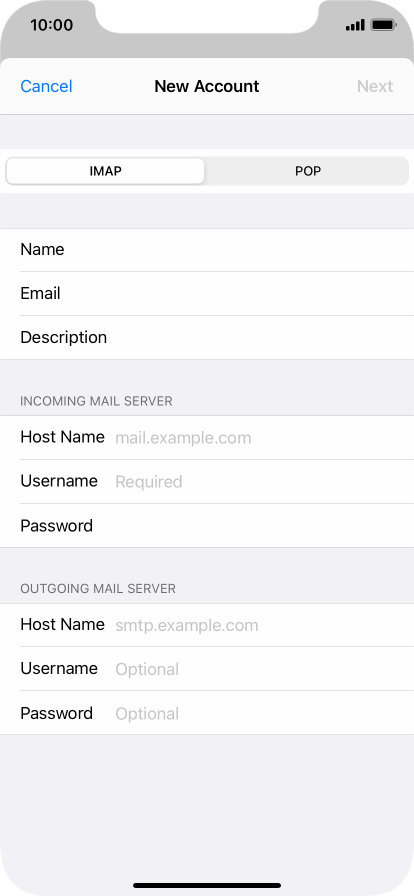Screen dimensions: 414x896
Task: Select the incoming mail Password field
Action: coord(207,525)
